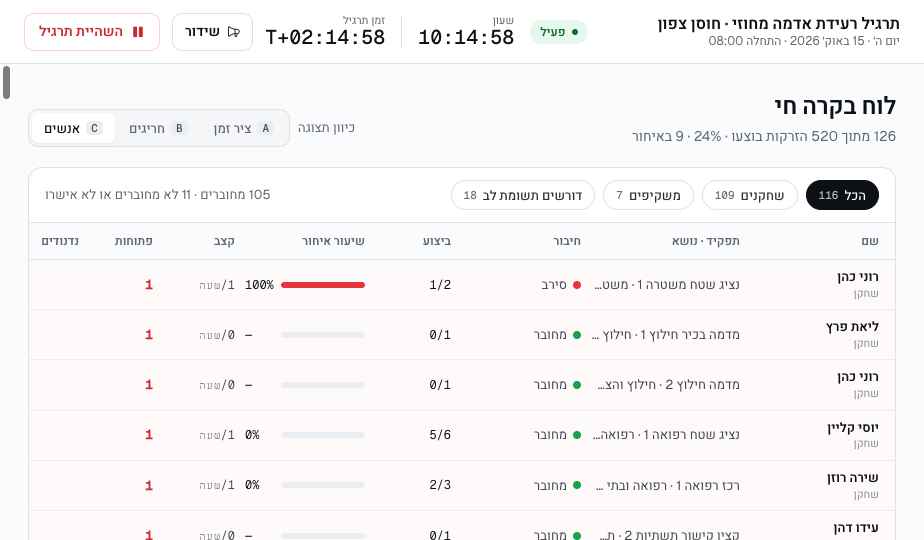924x540 pixels.
Task: Filter the list by הכל 116
Action: tap(842, 195)
